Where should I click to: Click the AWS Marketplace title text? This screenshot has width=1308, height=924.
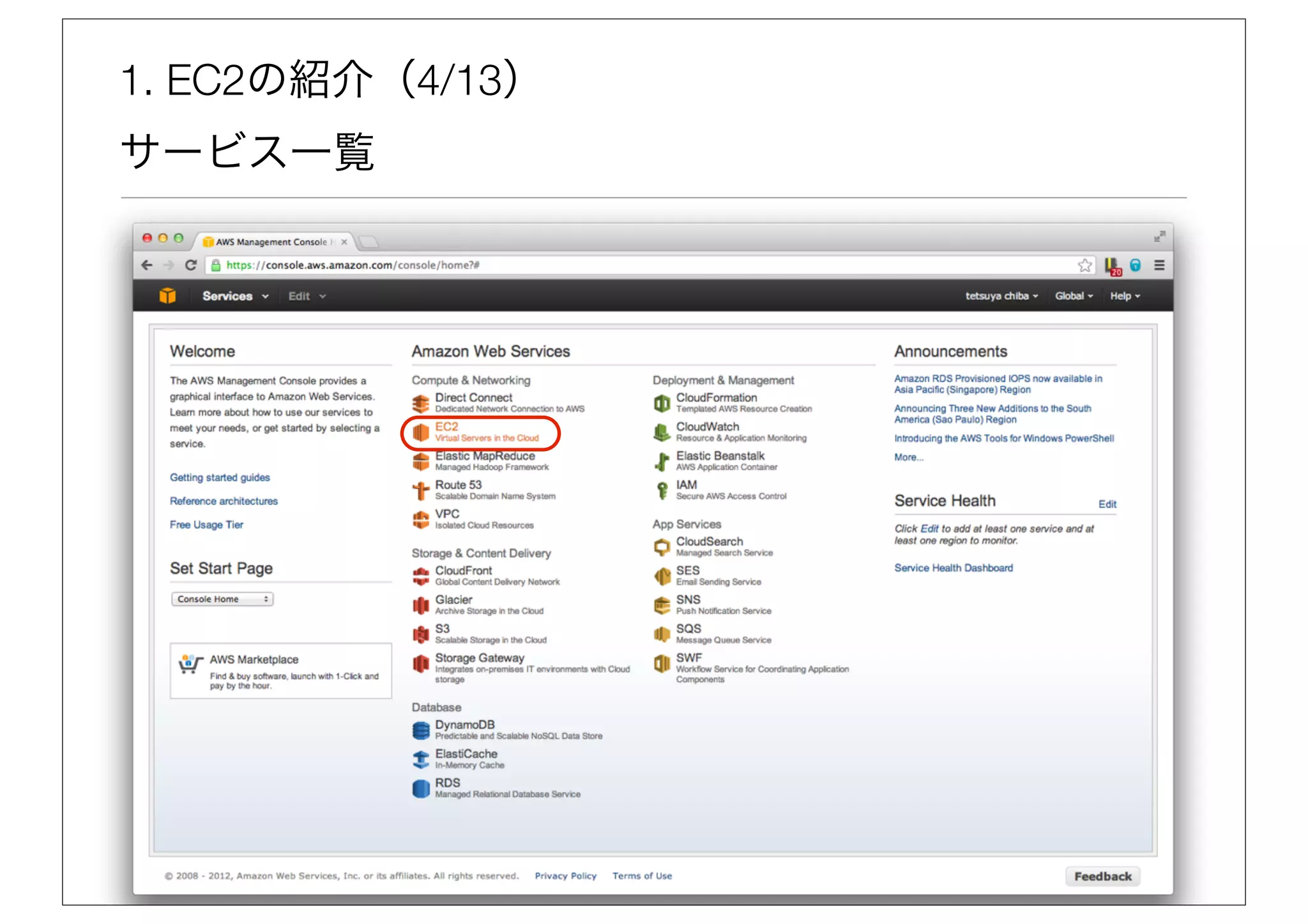point(254,660)
